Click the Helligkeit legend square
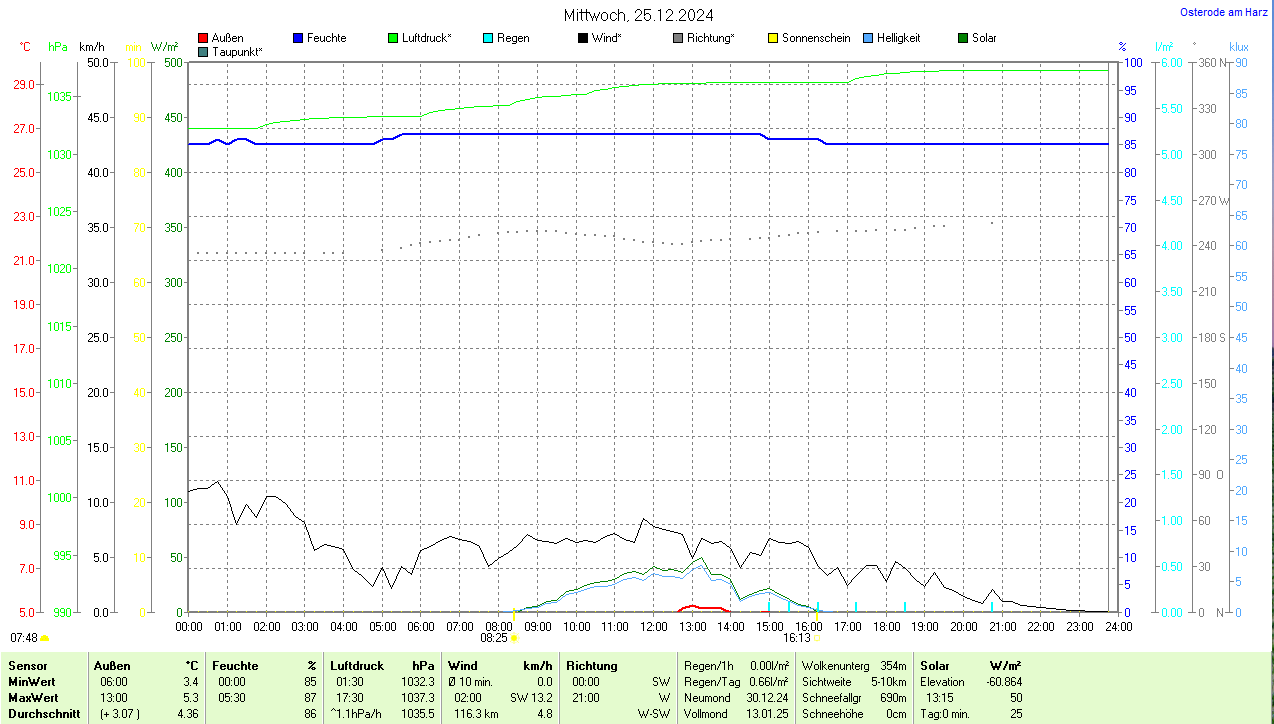Viewport: 1274px width, 724px height. point(868,38)
